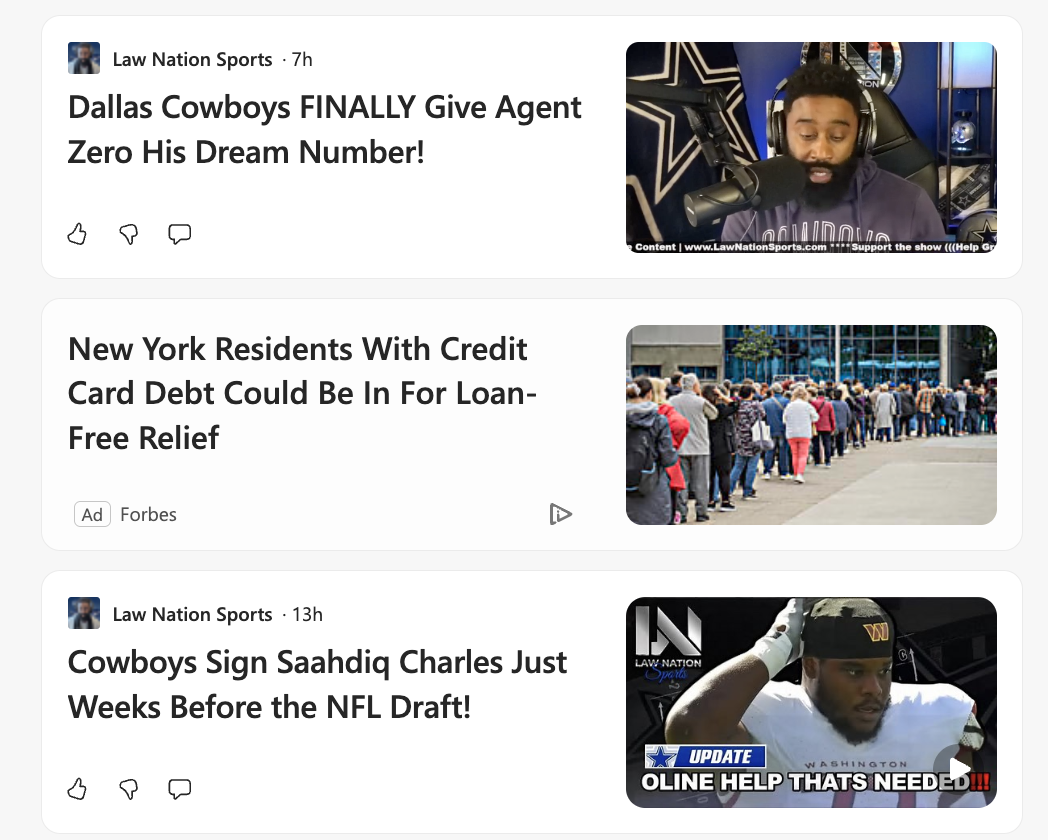Click the Ad badge next to Forbes
Viewport: 1048px width, 840px height.
point(92,515)
